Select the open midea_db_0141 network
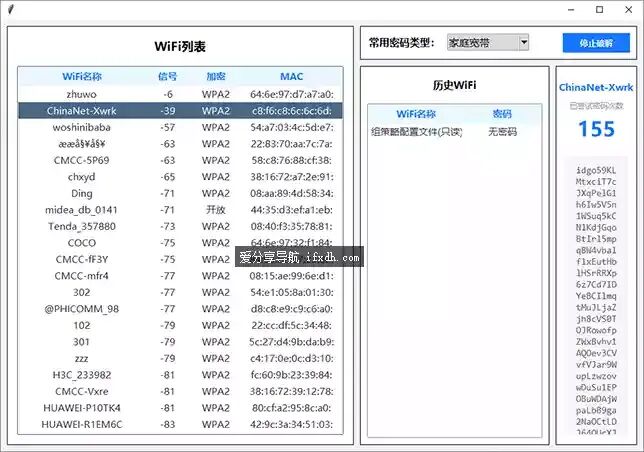 coord(180,210)
